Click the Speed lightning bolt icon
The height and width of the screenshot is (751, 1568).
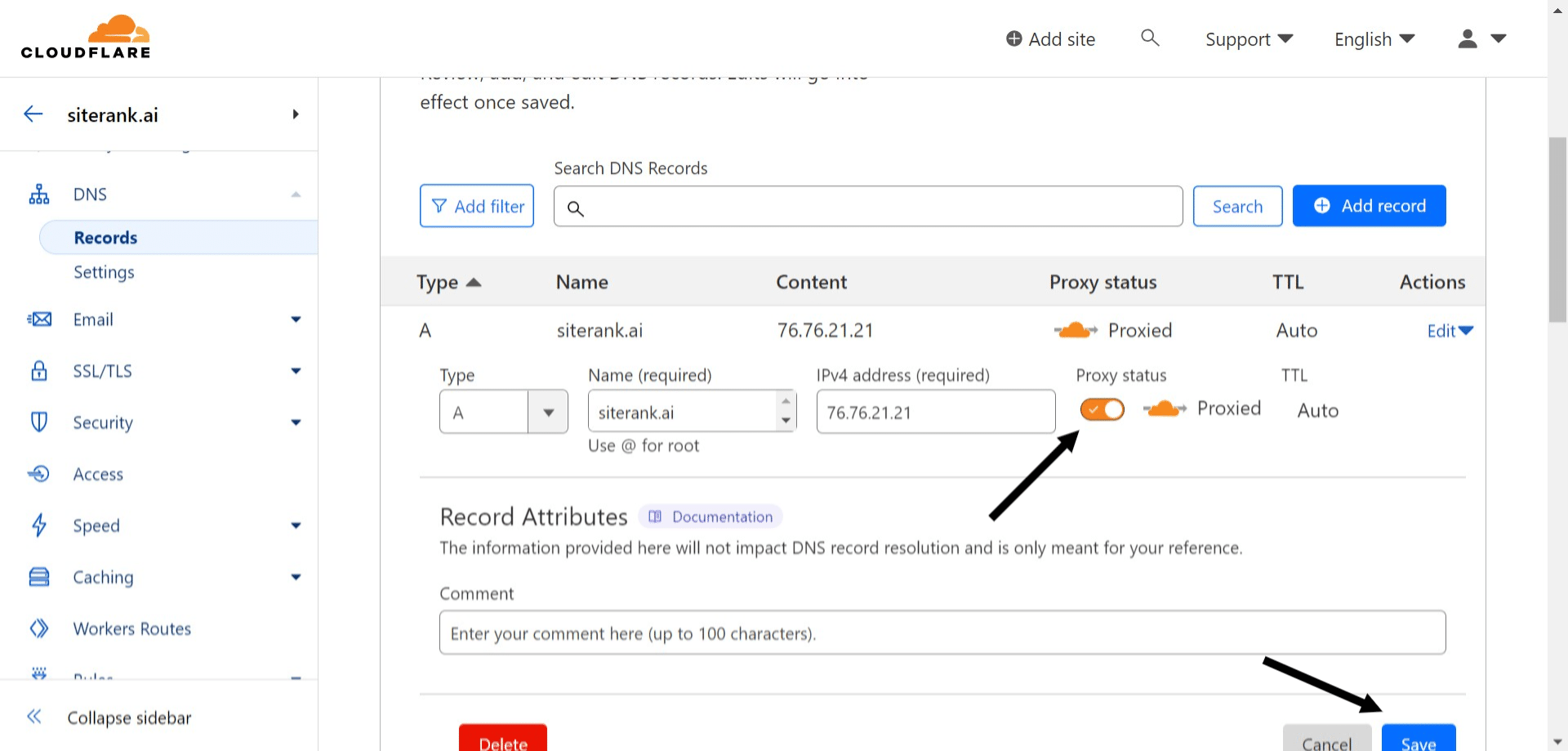(38, 525)
